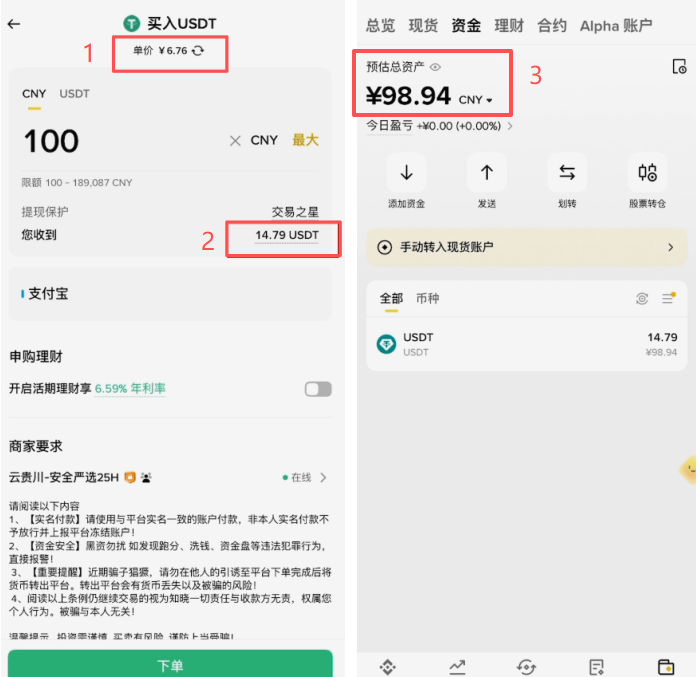Open the CNY currency dropdown beside ¥98.94
This screenshot has height=677, width=697.
pos(476,100)
